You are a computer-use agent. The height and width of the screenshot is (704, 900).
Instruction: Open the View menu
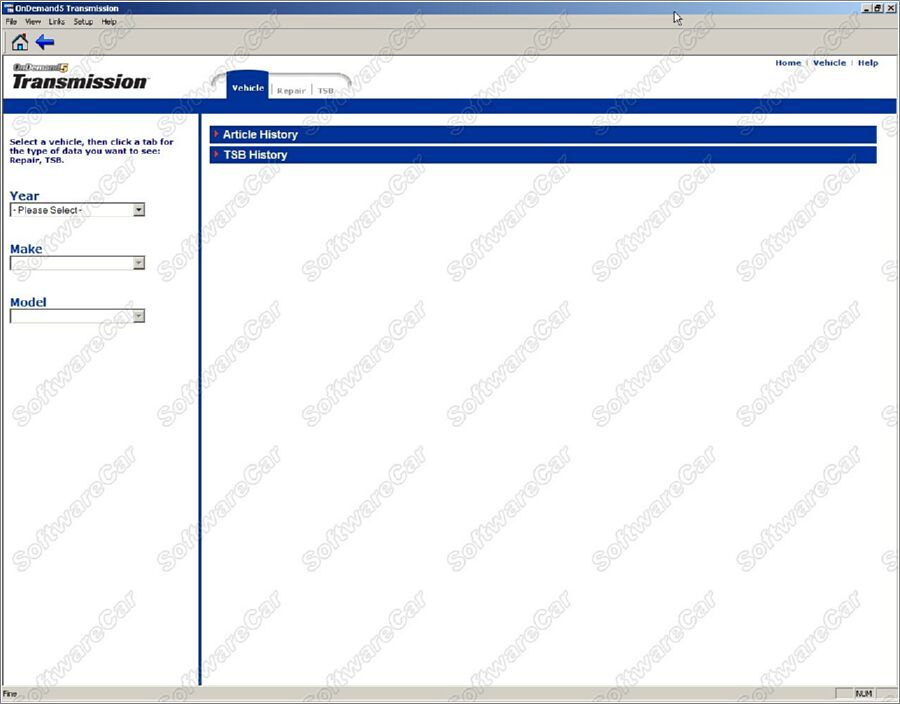pos(33,21)
